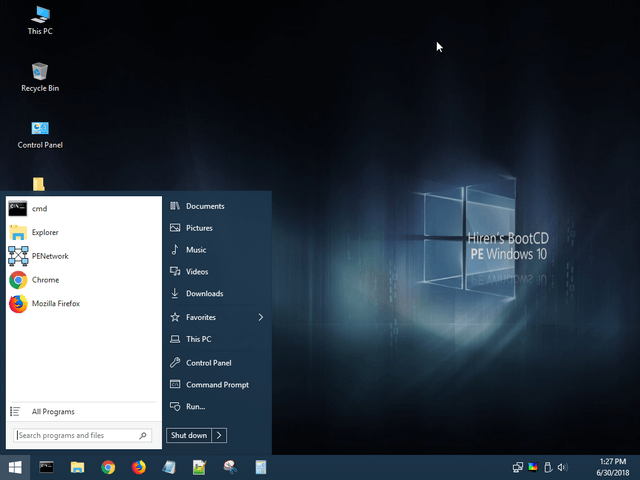Open the Recycle Bin desktop icon
This screenshot has height=480, width=640.
[40, 76]
